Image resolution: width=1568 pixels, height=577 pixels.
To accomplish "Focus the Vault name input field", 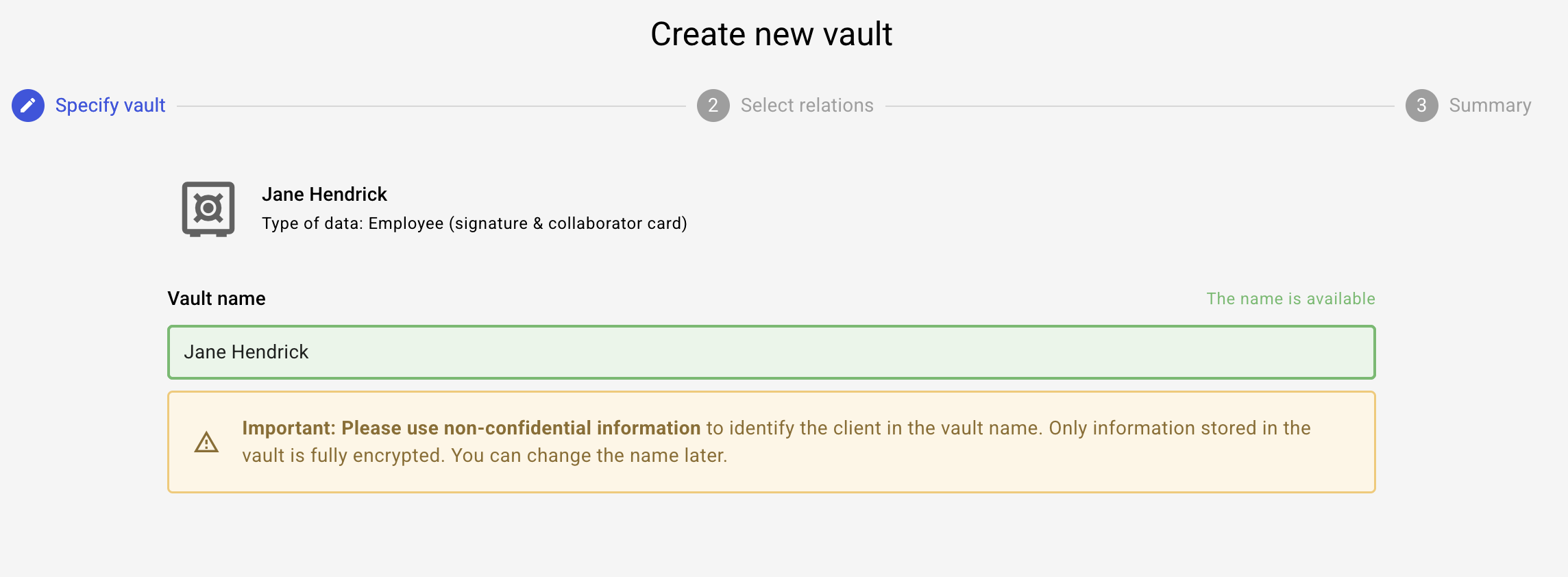I will tap(771, 352).
